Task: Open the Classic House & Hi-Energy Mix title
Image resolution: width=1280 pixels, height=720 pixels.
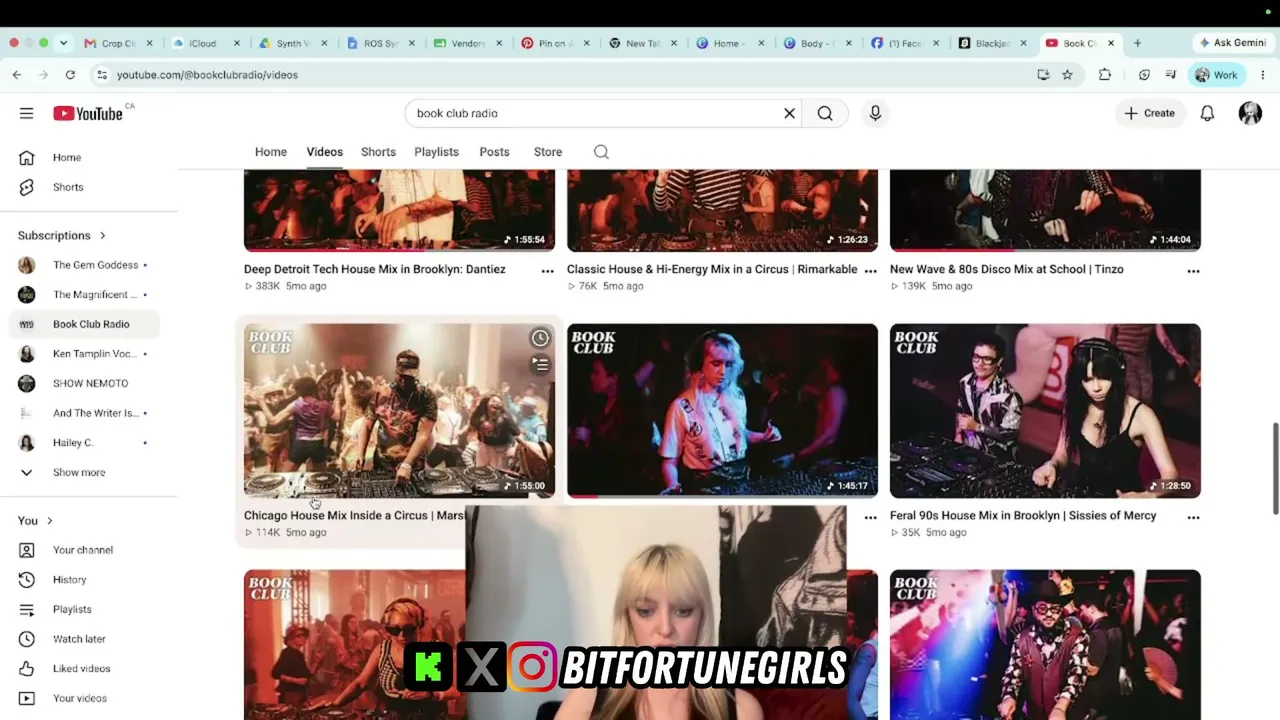Action: [x=712, y=269]
